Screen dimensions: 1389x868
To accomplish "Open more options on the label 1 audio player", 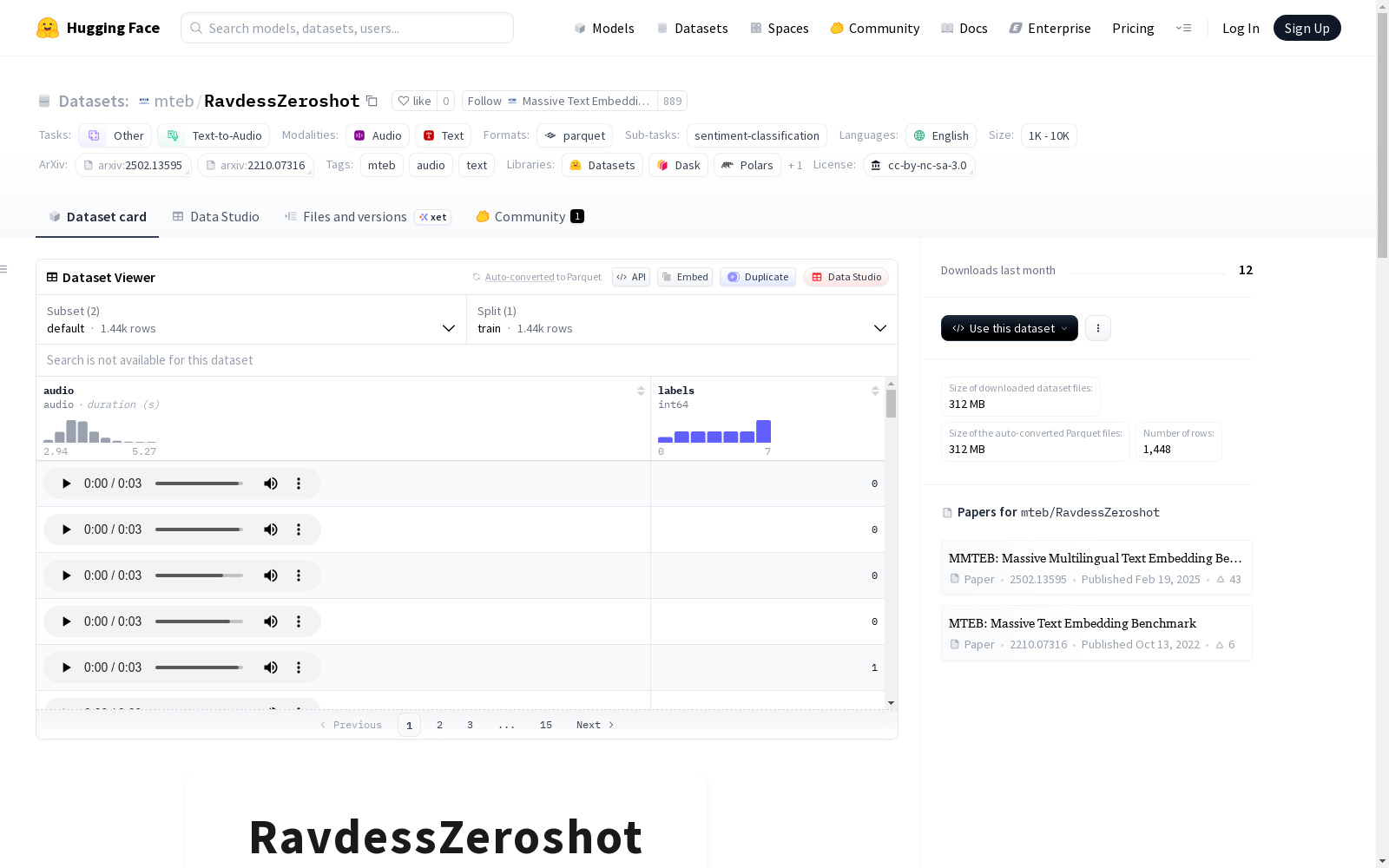I will (299, 667).
